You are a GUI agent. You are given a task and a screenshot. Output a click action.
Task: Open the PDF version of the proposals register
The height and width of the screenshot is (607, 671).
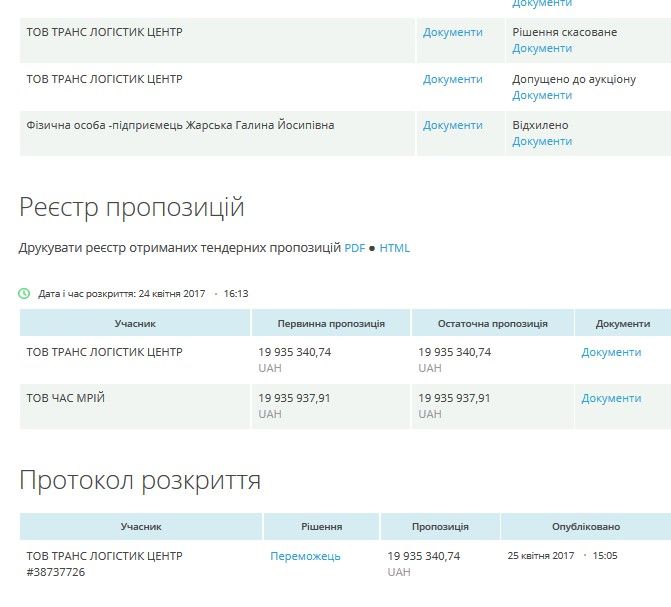354,248
